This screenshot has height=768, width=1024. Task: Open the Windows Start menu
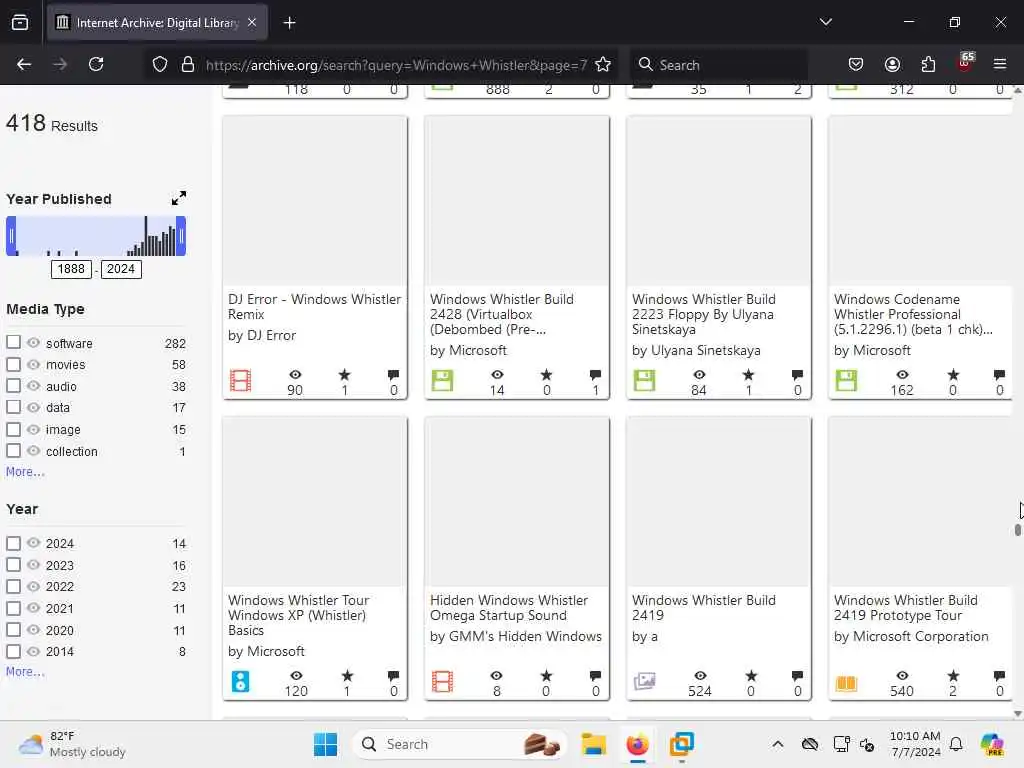(x=325, y=744)
